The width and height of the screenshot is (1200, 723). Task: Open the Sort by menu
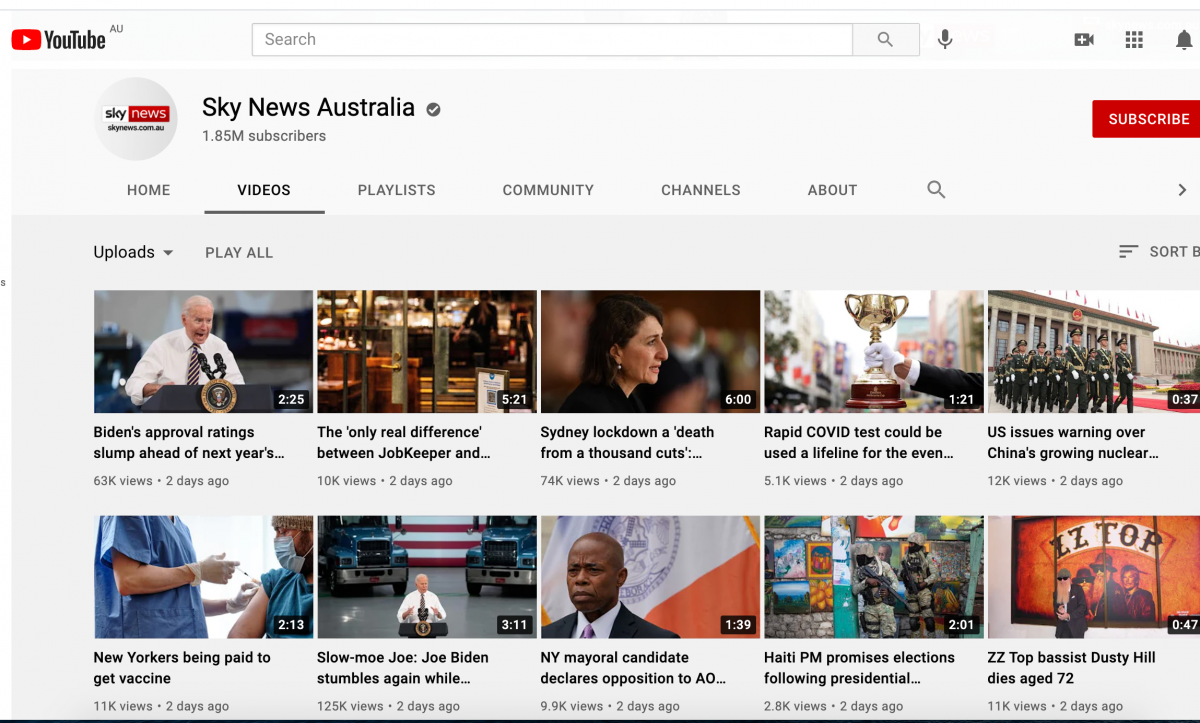click(x=1156, y=252)
